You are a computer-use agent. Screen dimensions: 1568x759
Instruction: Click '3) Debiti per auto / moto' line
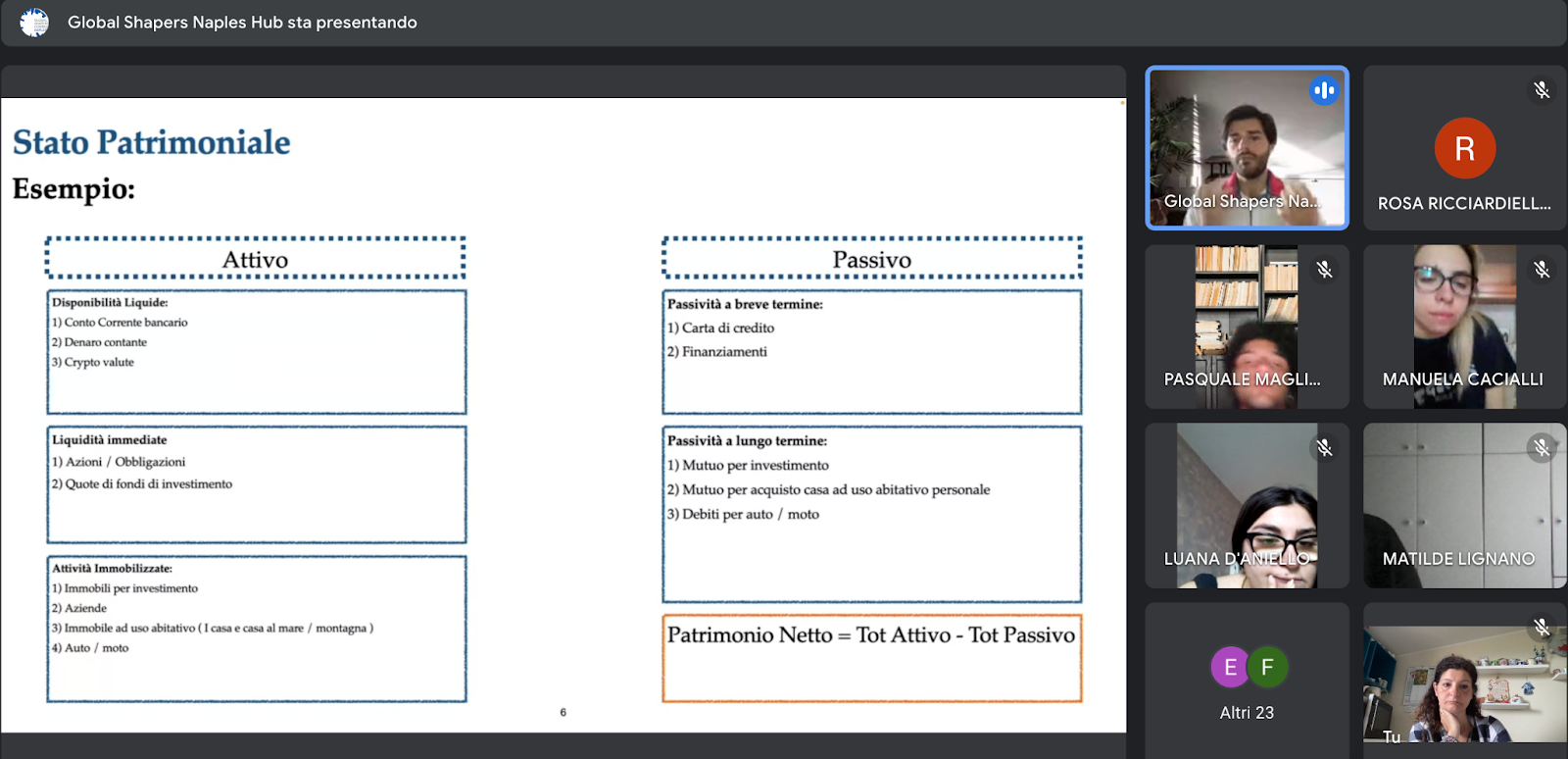pos(743,514)
